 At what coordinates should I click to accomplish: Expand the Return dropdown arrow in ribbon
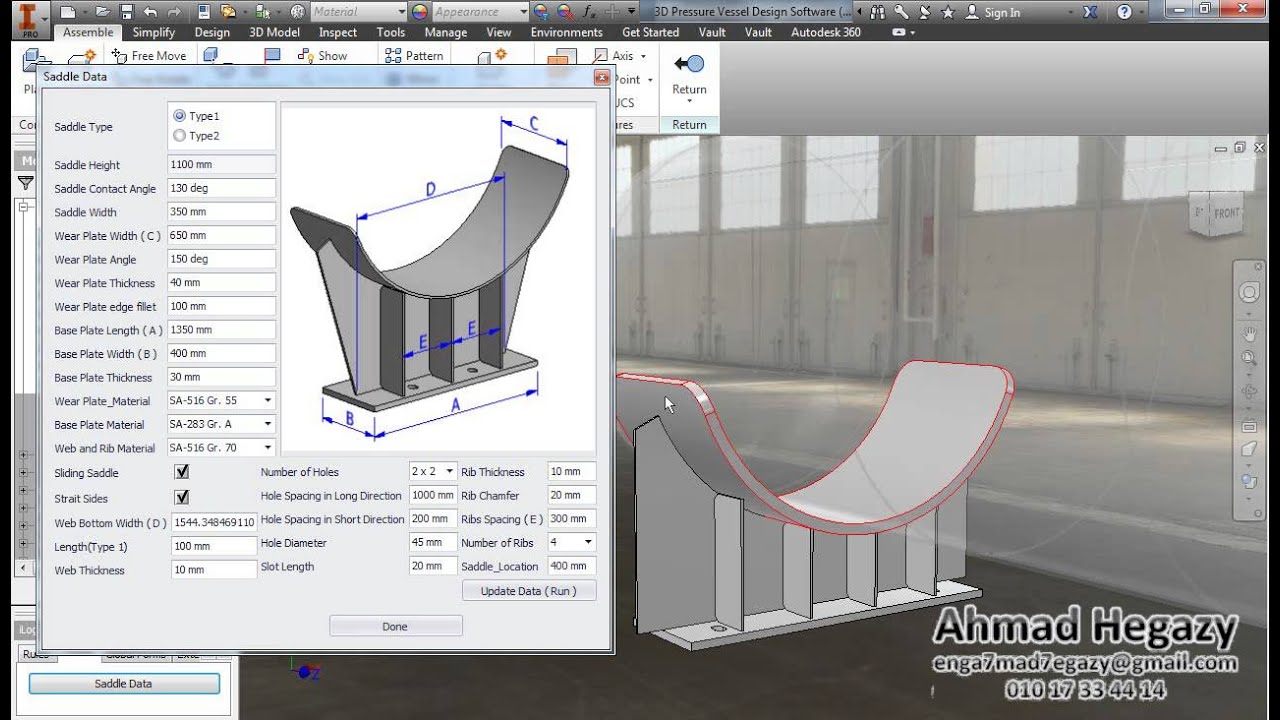(689, 101)
